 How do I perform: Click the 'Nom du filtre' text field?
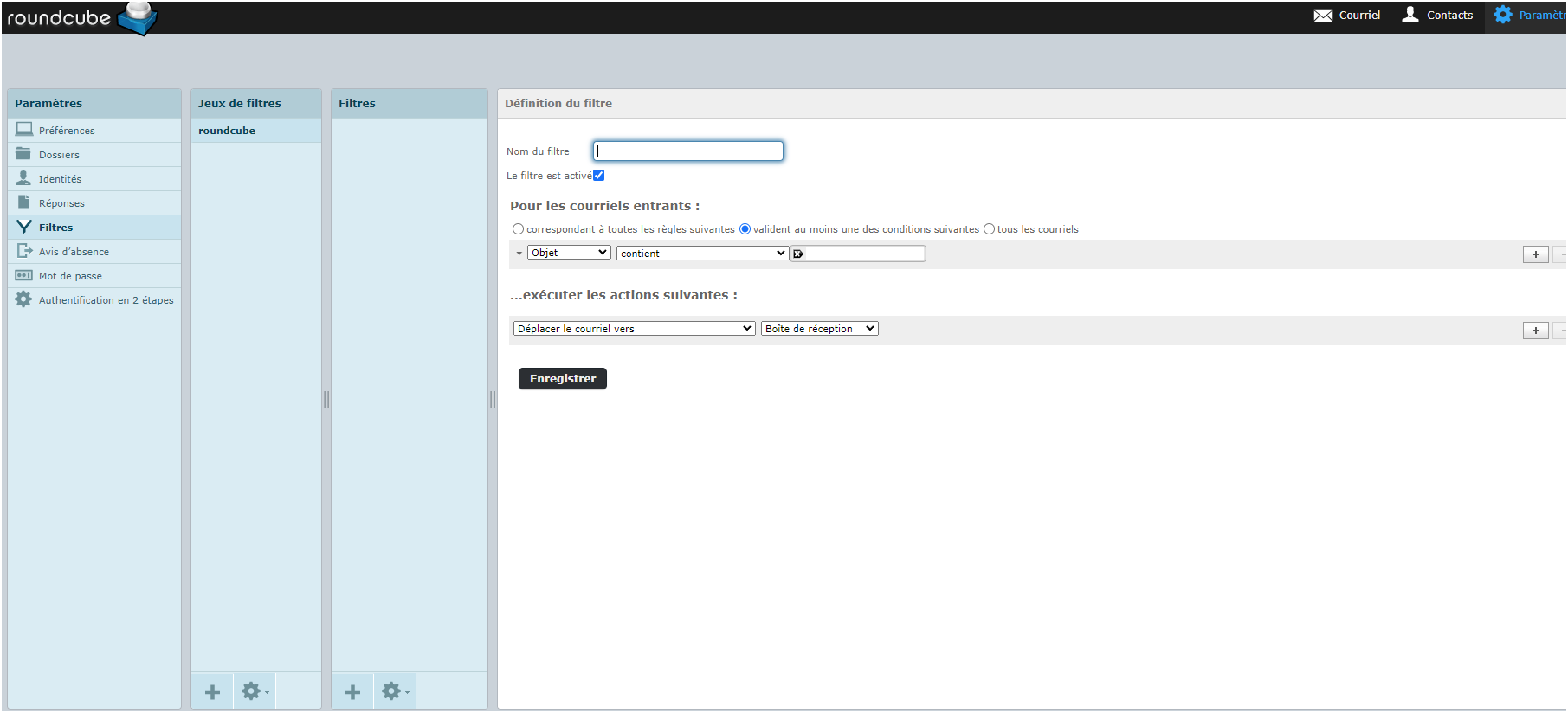click(688, 151)
